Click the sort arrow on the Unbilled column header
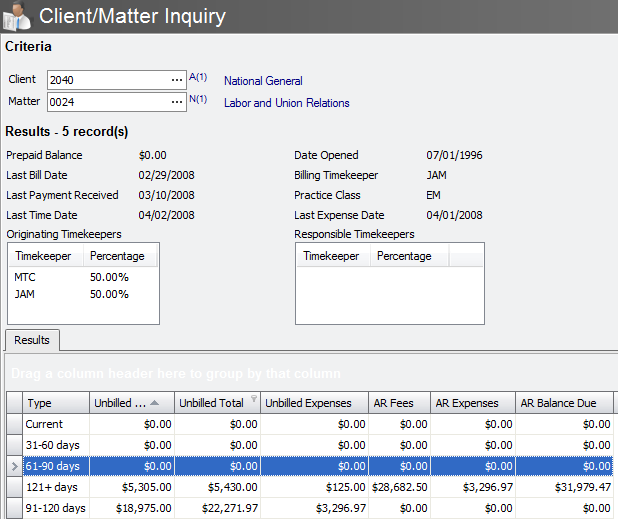This screenshot has height=519, width=618. pos(155,403)
